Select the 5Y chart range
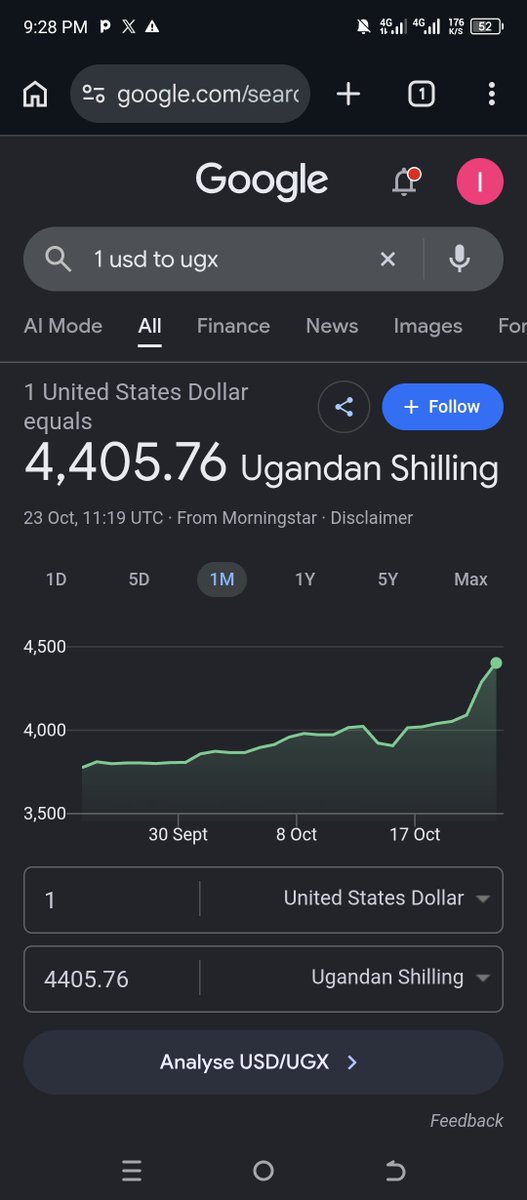Viewport: 527px width, 1200px height. (388, 579)
